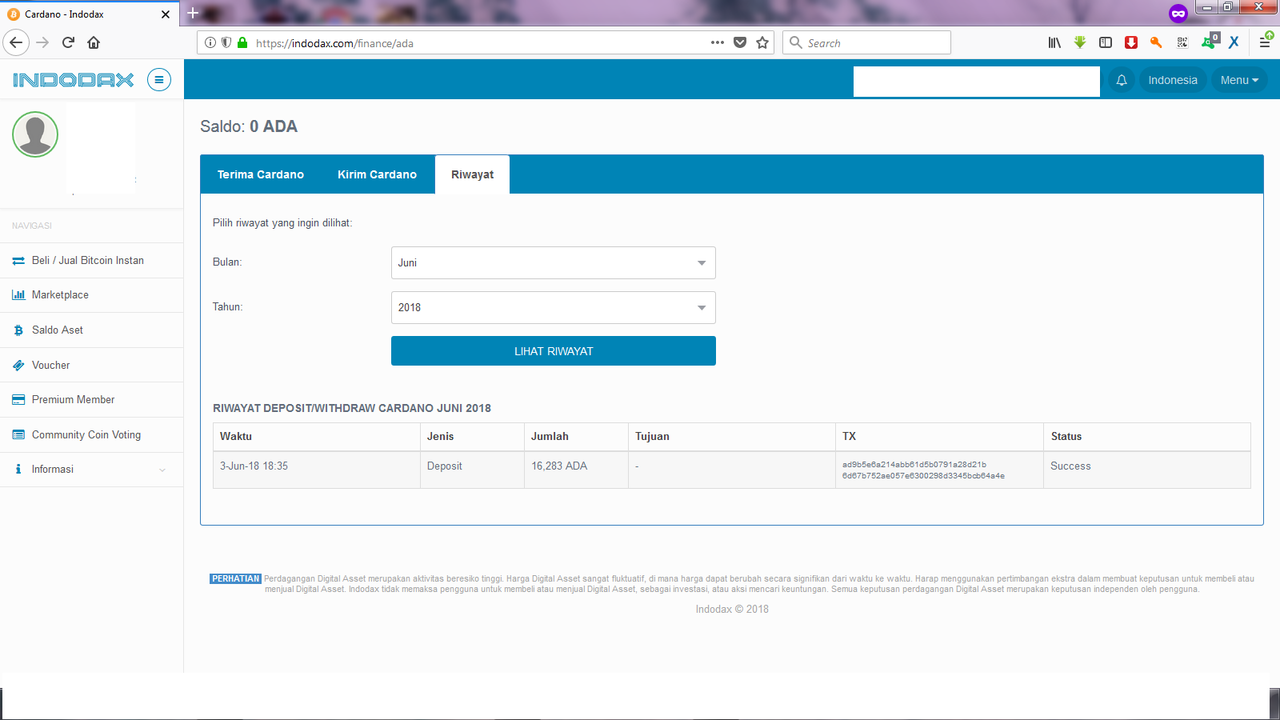
Task: Switch to Kirim Cardano tab
Action: coord(377,174)
